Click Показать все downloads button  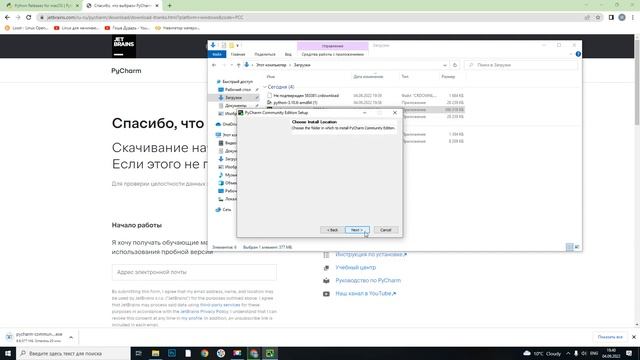coord(610,337)
